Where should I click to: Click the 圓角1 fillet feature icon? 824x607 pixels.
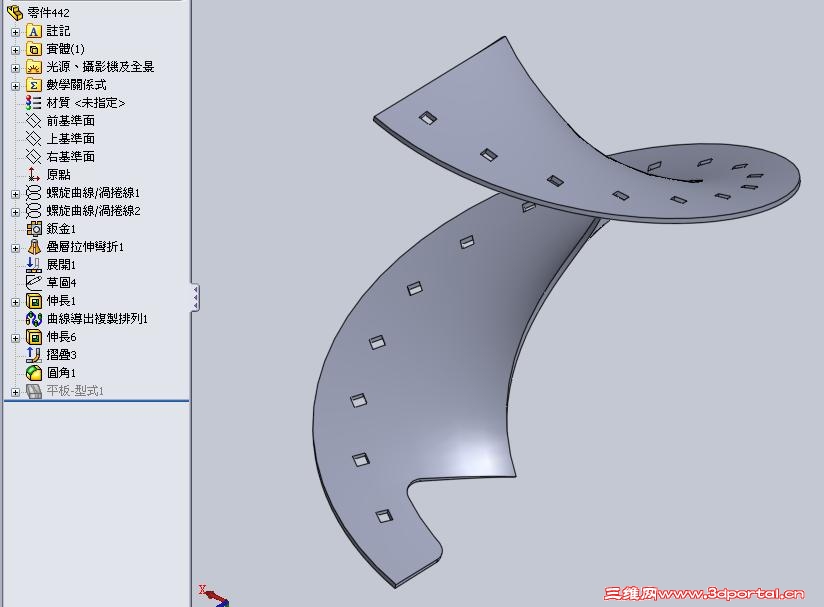pyautogui.click(x=34, y=373)
